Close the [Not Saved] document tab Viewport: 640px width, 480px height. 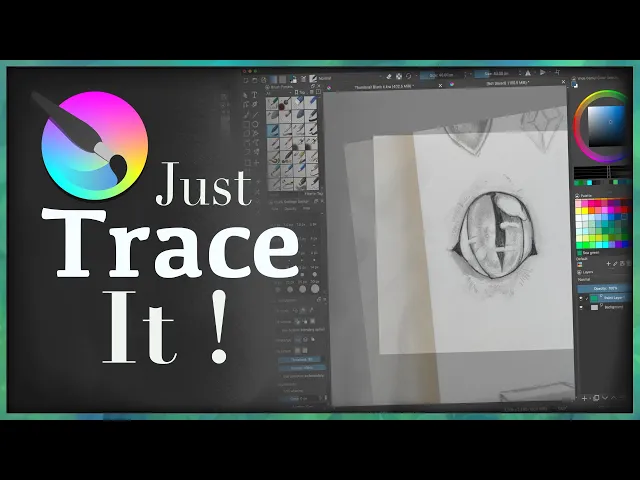(x=563, y=82)
